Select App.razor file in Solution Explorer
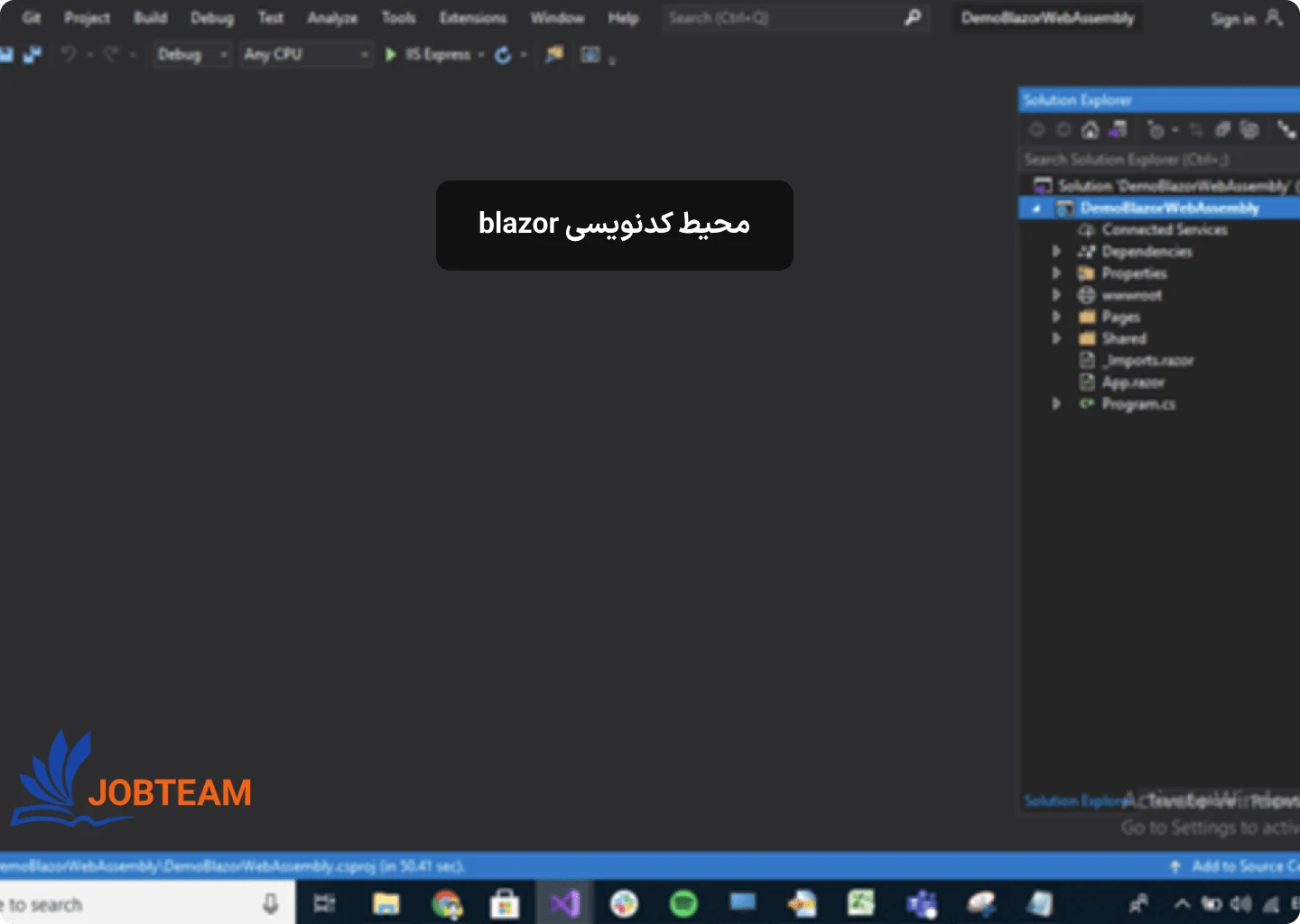Image resolution: width=1300 pixels, height=924 pixels. [x=1132, y=383]
